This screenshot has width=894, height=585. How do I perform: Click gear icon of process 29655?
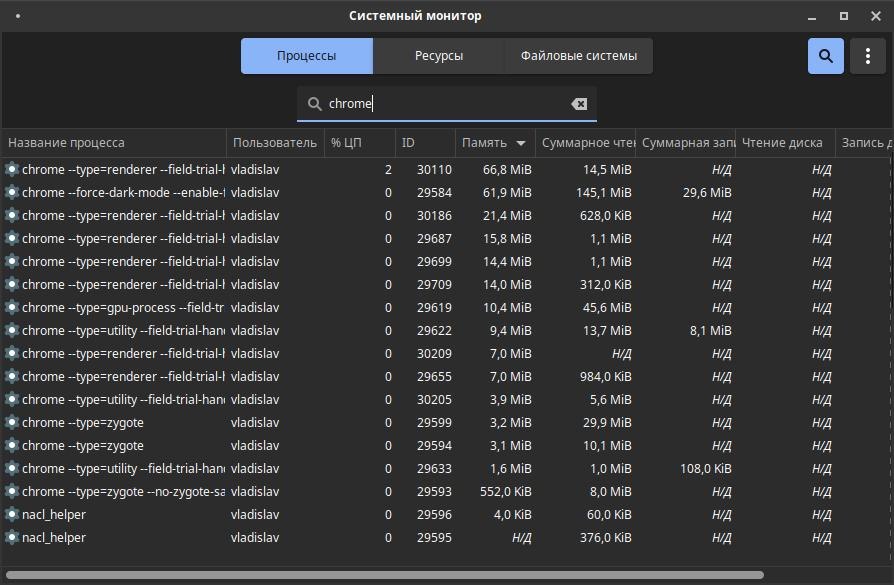[11, 376]
